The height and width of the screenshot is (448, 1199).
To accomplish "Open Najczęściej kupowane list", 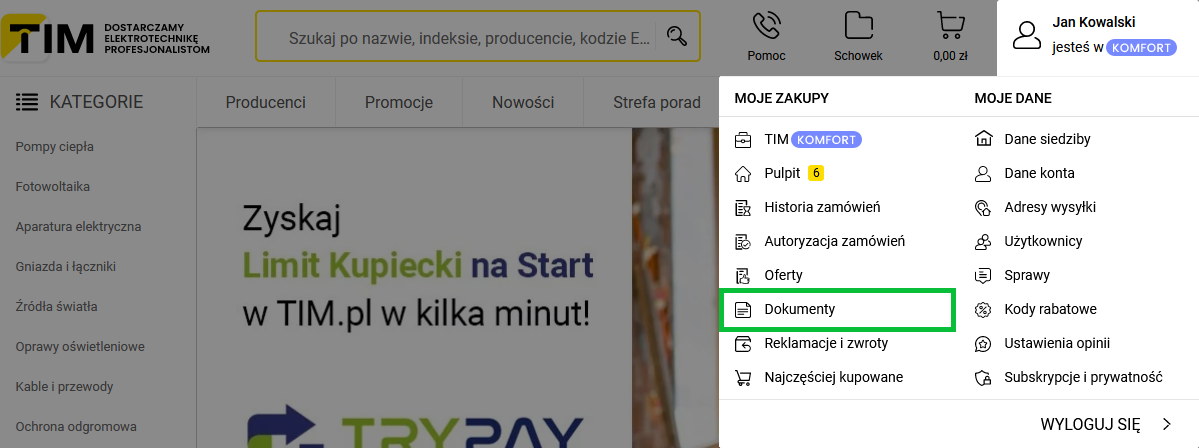I will pyautogui.click(x=833, y=378).
